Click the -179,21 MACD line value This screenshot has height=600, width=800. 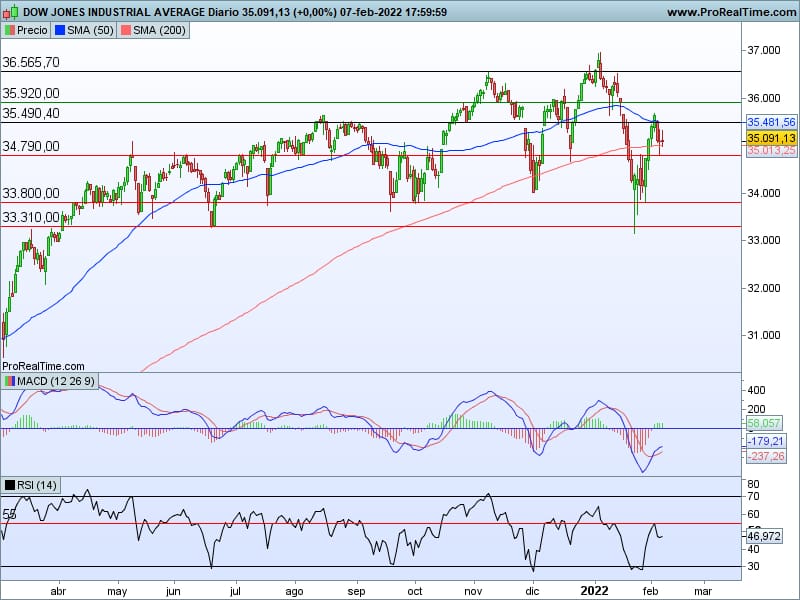point(766,441)
